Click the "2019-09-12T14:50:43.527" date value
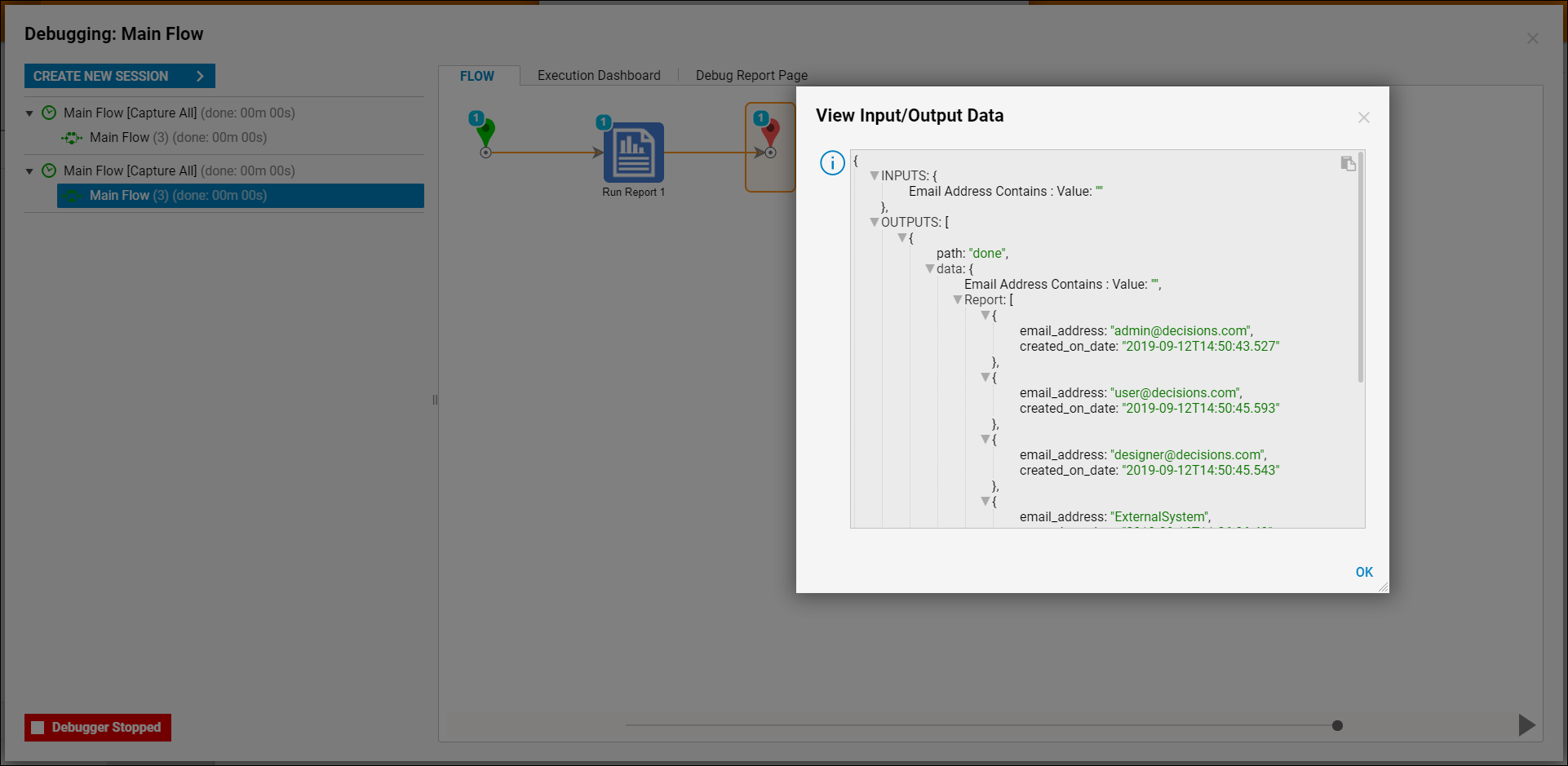The width and height of the screenshot is (1568, 766). 1201,346
